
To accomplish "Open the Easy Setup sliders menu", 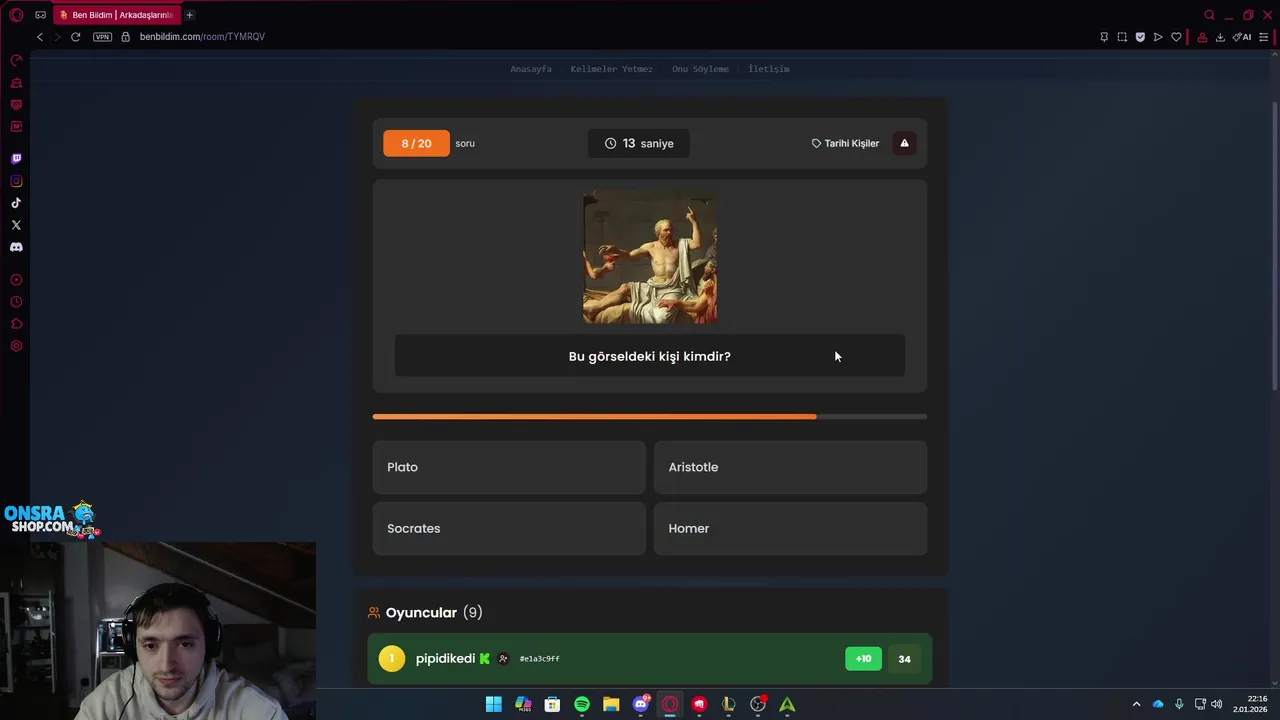I will tap(1264, 37).
